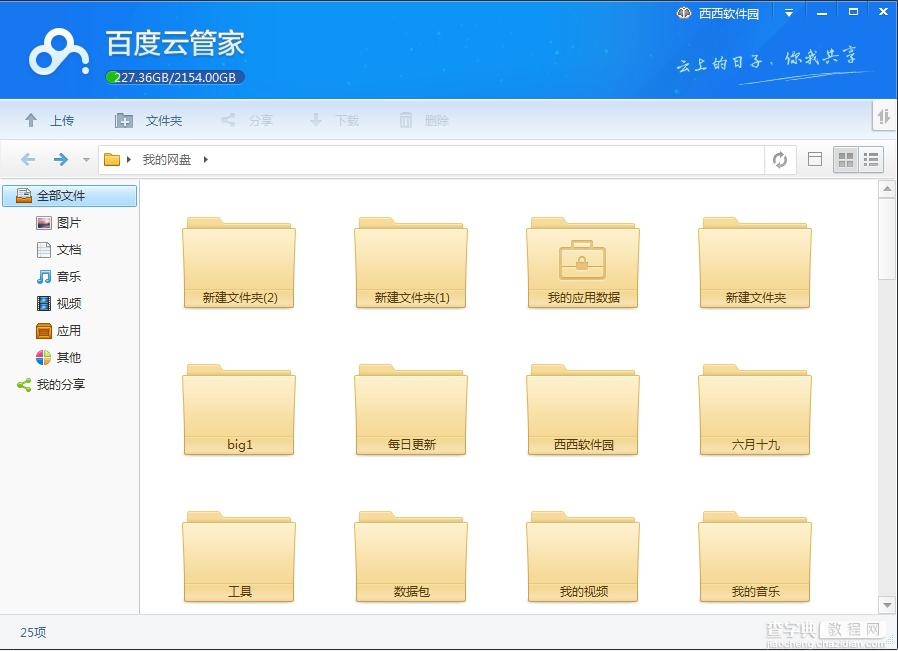Click the 百度云管家 title text
This screenshot has height=651, width=898.
coord(175,43)
